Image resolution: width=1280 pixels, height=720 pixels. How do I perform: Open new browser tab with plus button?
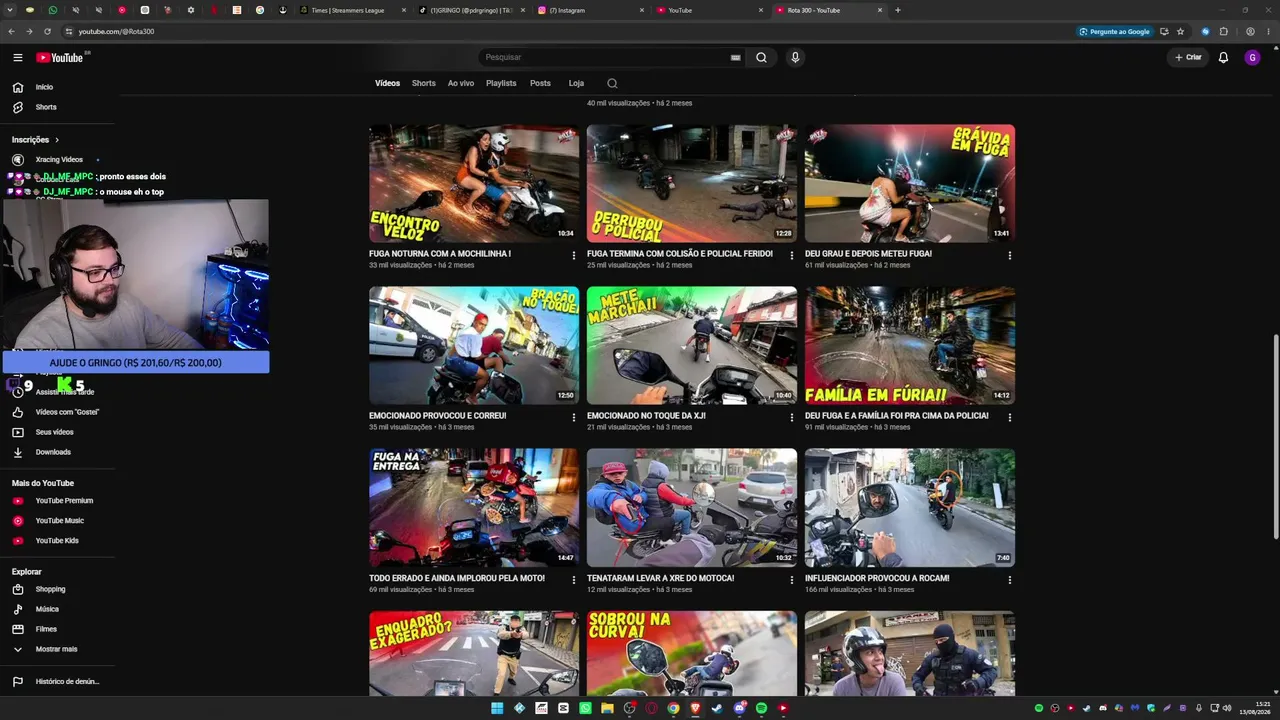click(x=897, y=10)
